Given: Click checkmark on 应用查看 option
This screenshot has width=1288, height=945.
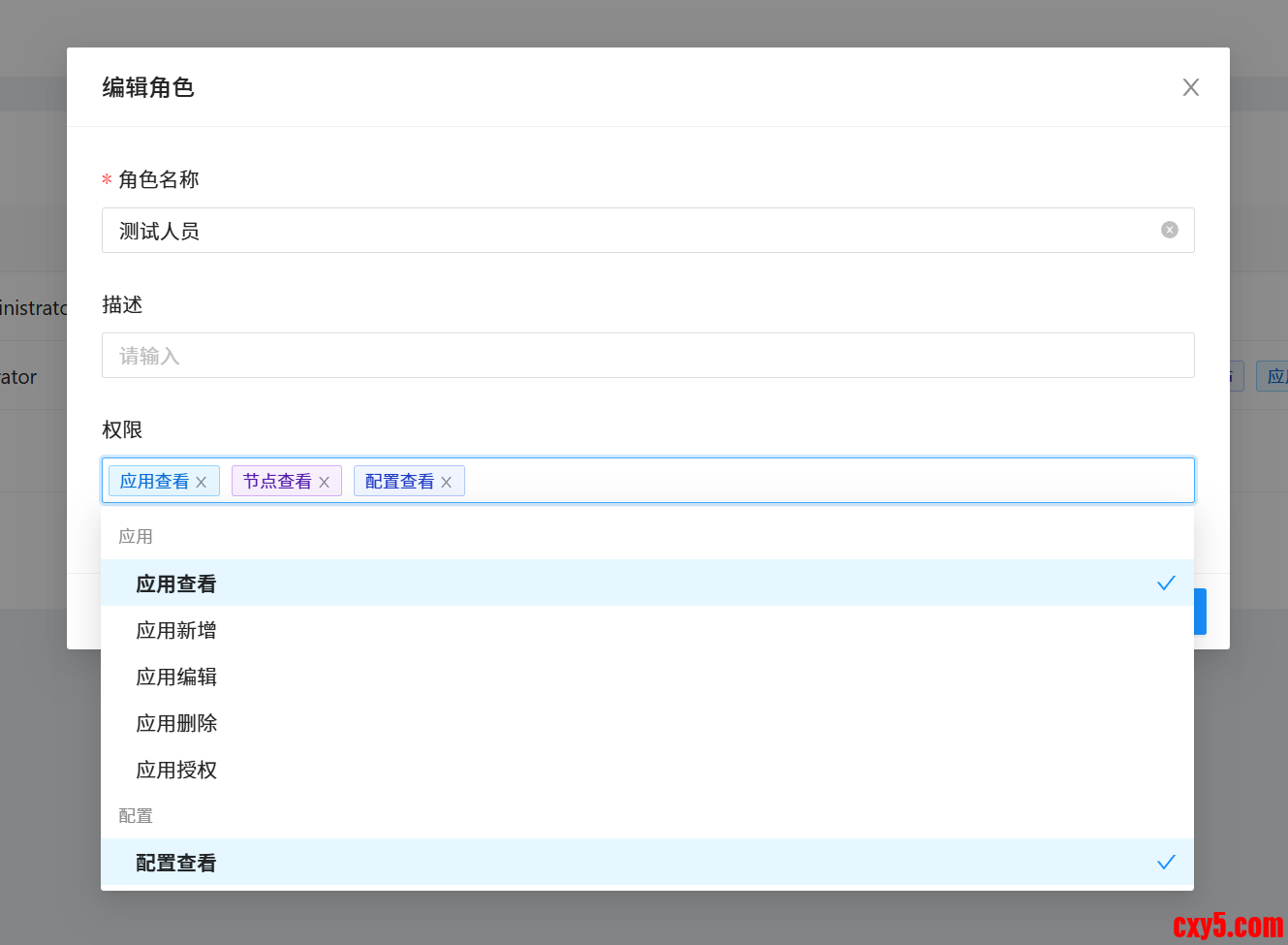Looking at the screenshot, I should pyautogui.click(x=1165, y=583).
